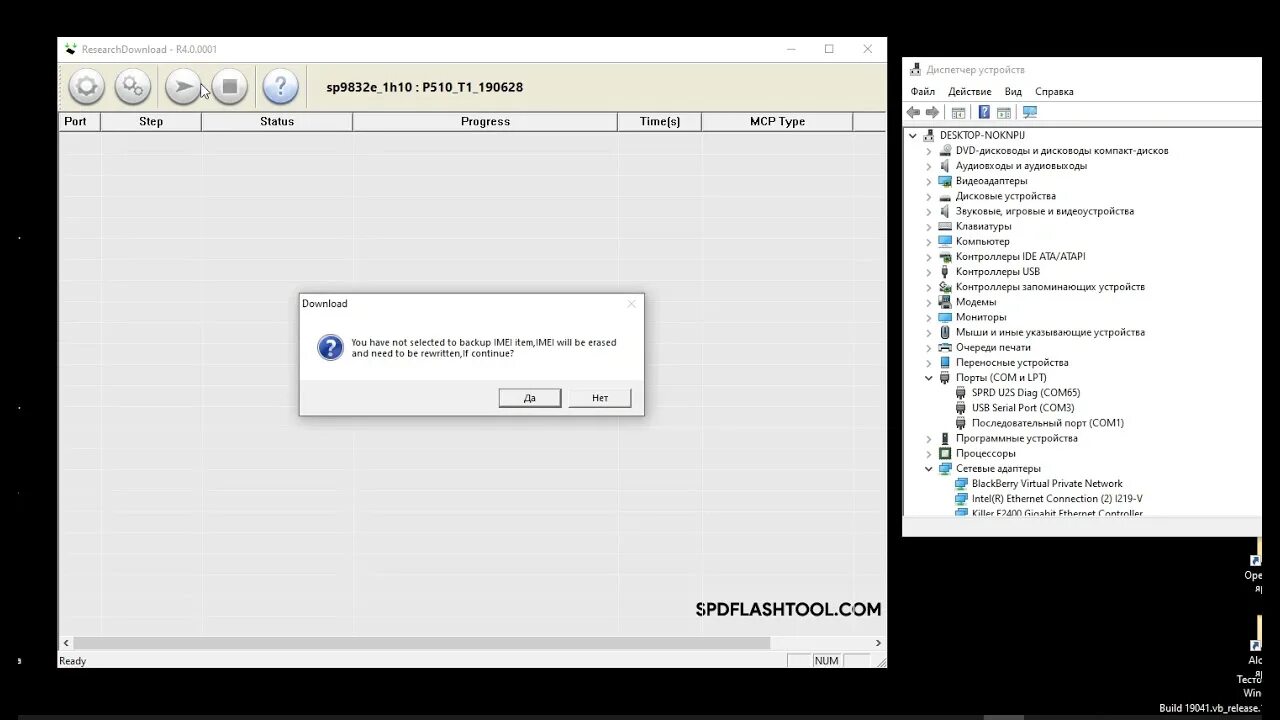Start downloading with the play arrow icon
1280x720 pixels.
(x=182, y=87)
